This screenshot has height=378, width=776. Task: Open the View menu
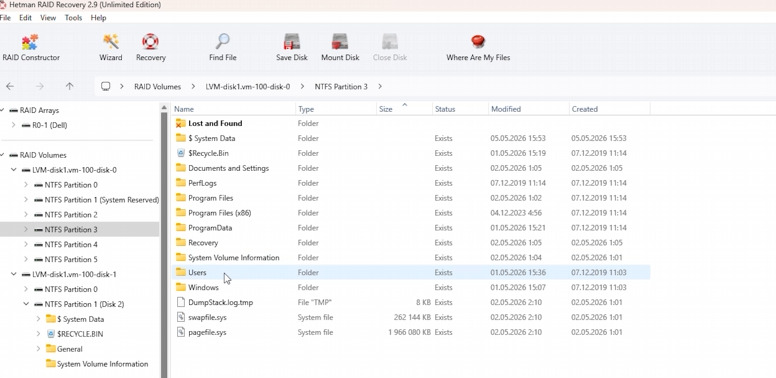tap(48, 18)
